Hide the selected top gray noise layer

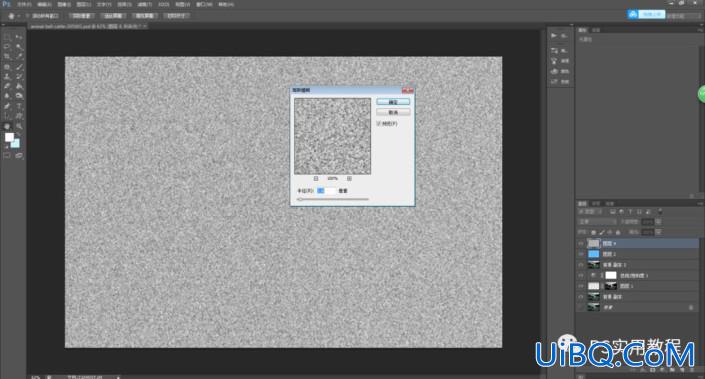(x=581, y=243)
